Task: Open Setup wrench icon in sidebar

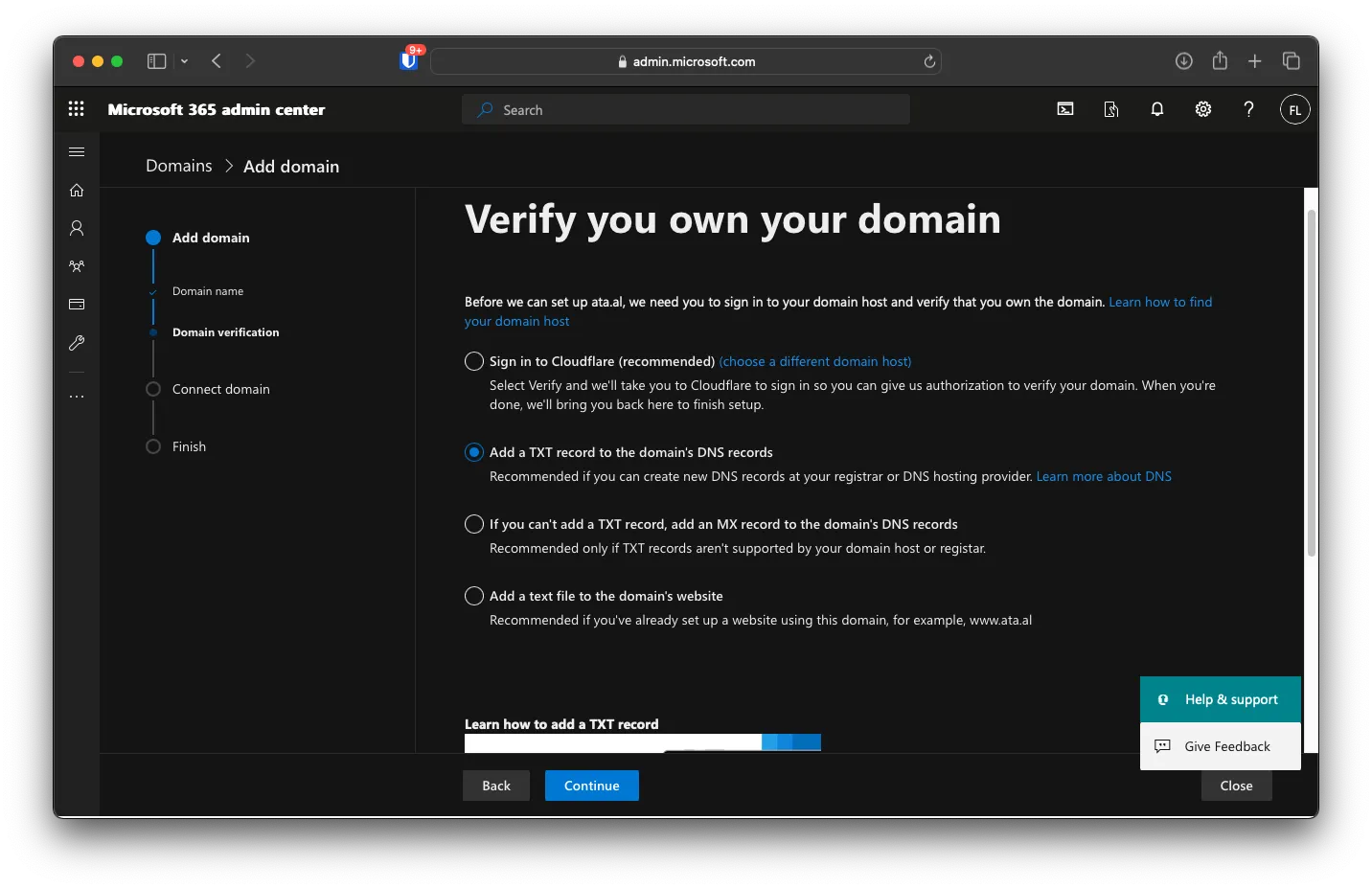Action: pyautogui.click(x=77, y=343)
